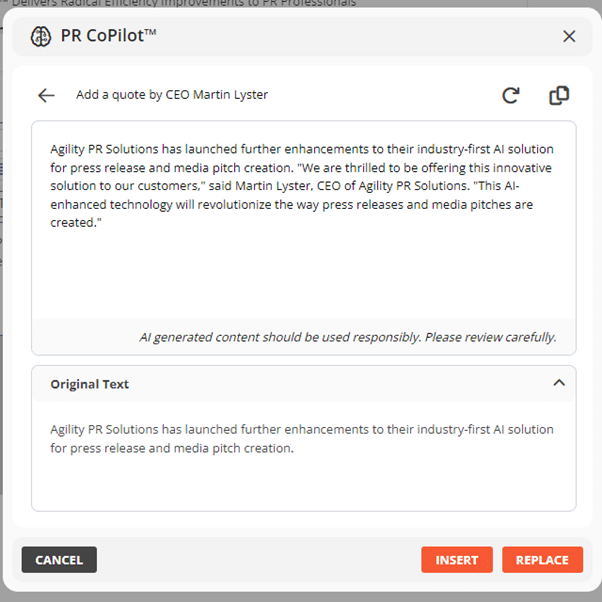Click the PR CoPilot brain logo icon
The width and height of the screenshot is (602, 602).
(x=41, y=37)
